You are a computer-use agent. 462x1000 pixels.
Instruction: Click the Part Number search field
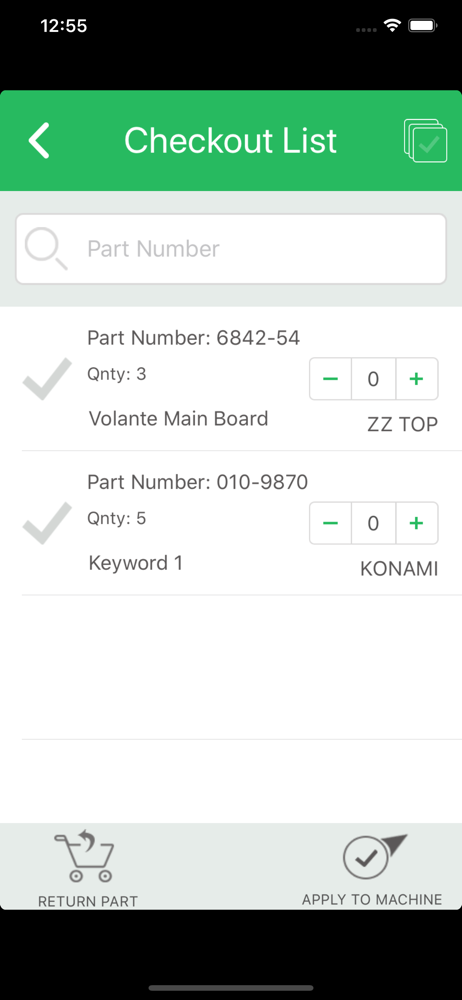point(231,249)
